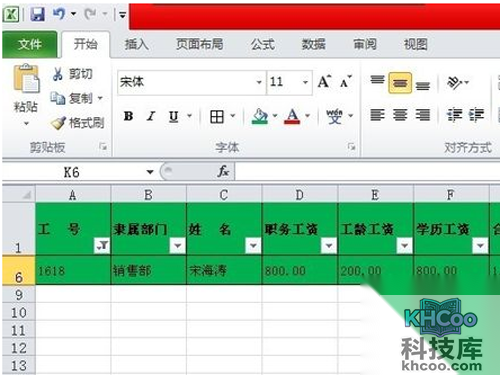Decrease font size with smaller A icon
The image size is (500, 375).
pos(346,82)
